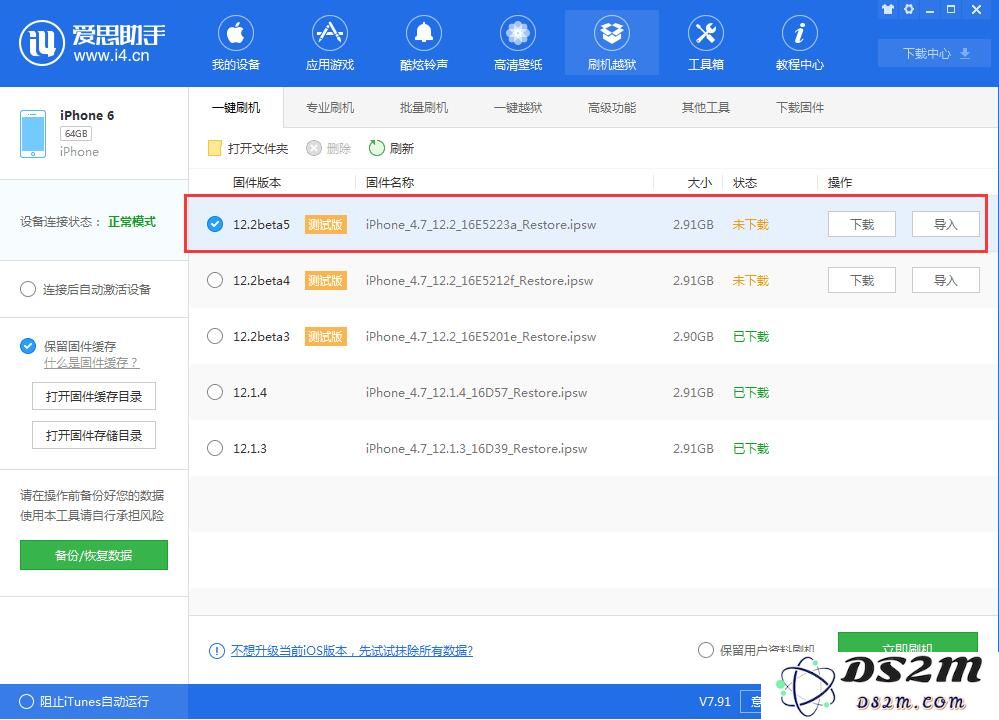The image size is (999, 720).
Task: Open 我的设备 (My Device) section
Action: pos(236,43)
